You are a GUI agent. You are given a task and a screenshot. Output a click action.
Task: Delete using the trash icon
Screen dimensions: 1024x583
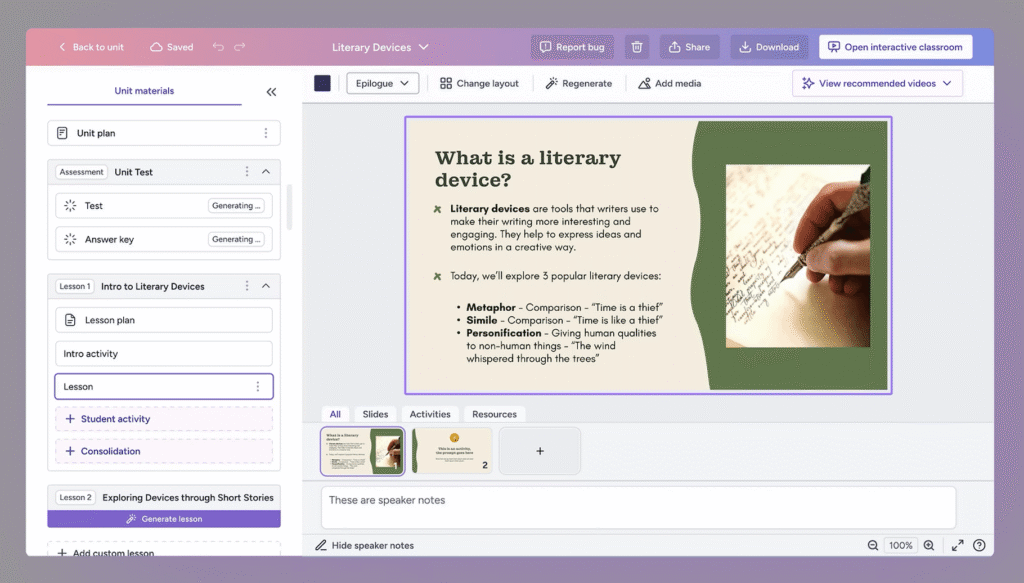point(637,47)
